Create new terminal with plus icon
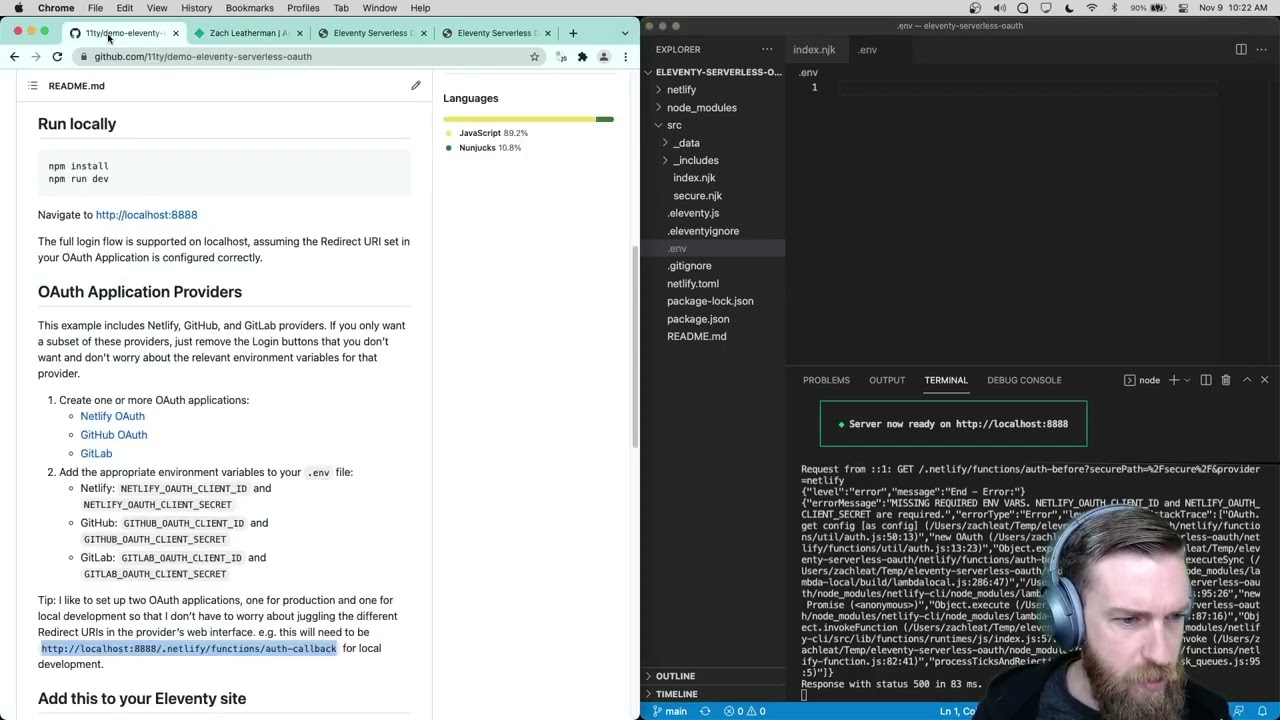Screen dimensions: 1280x720 [x=1174, y=380]
